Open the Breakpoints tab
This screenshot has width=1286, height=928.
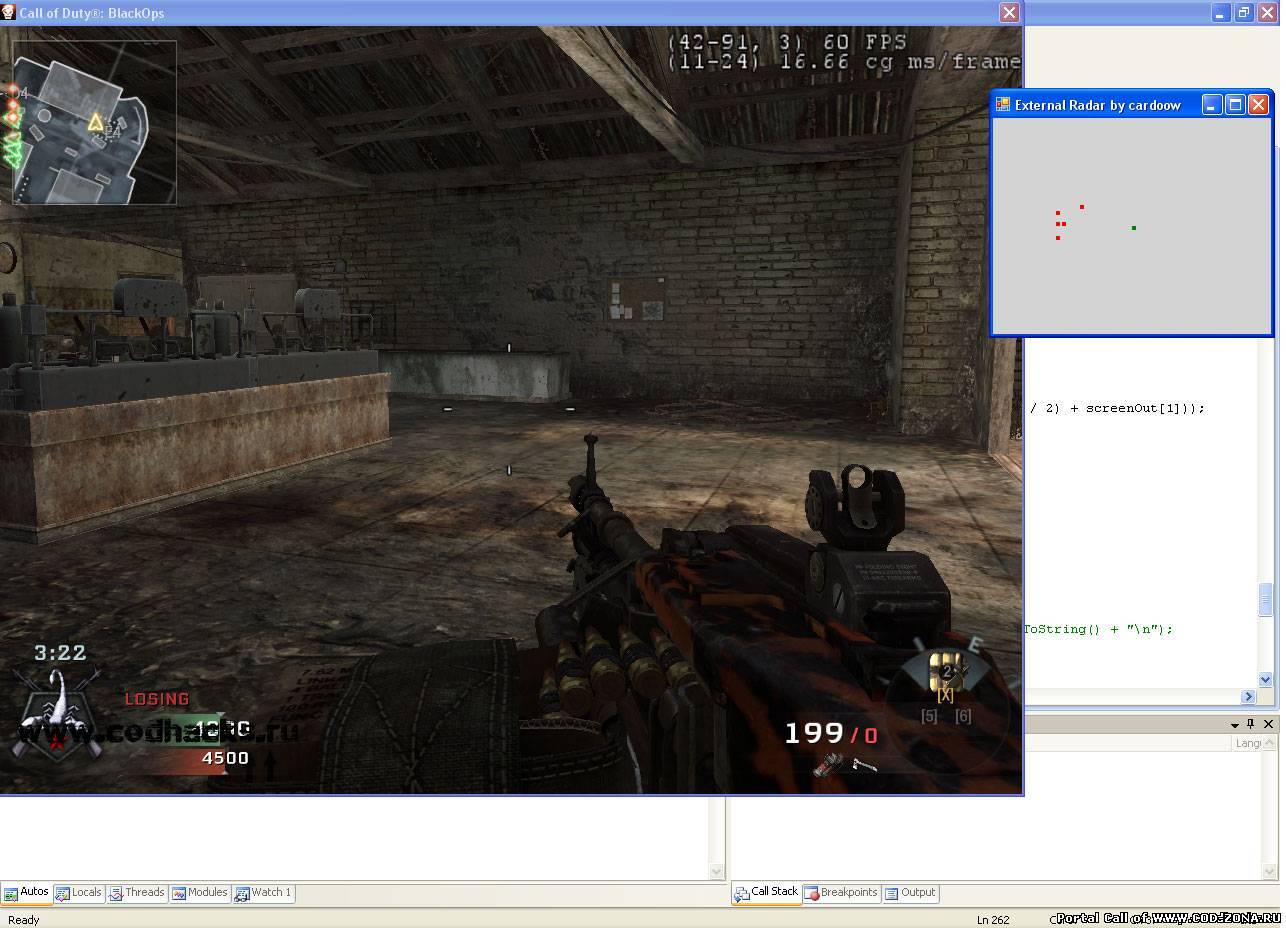pyautogui.click(x=841, y=893)
